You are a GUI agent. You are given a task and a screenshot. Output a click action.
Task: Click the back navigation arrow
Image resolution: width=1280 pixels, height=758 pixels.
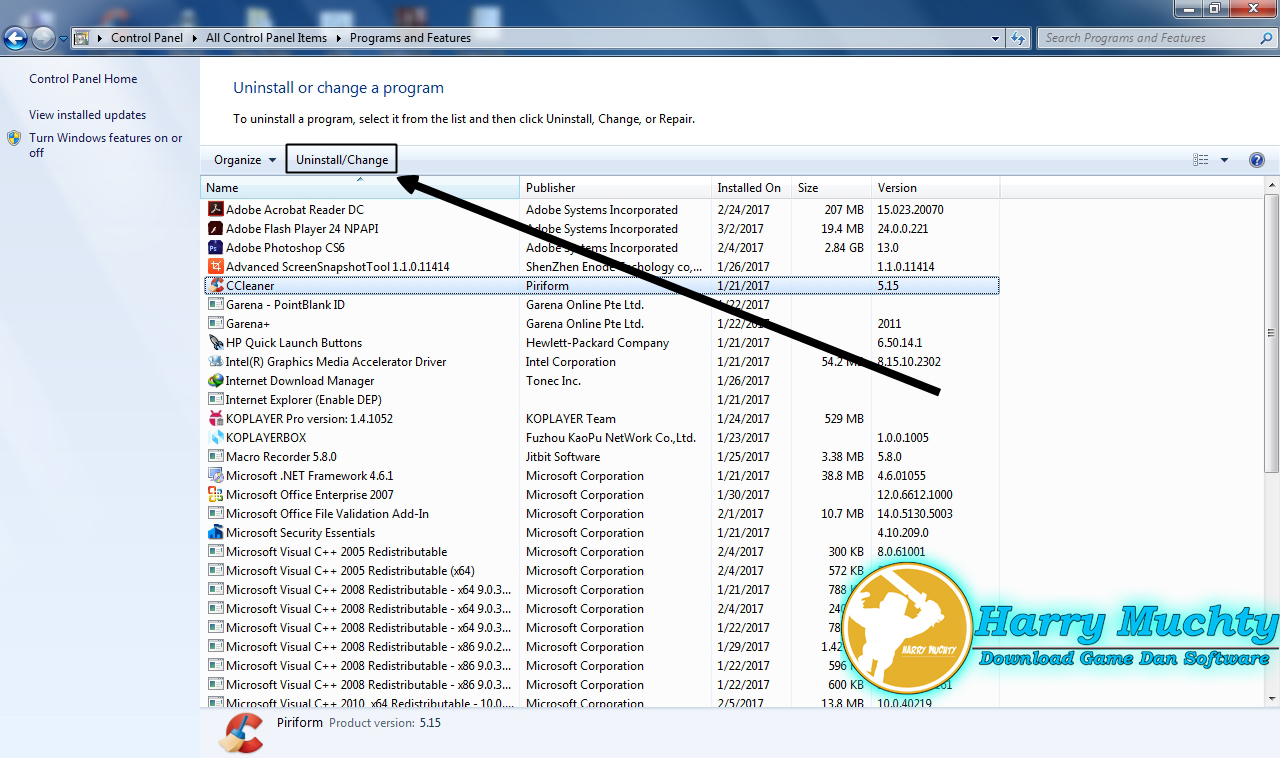pos(16,37)
